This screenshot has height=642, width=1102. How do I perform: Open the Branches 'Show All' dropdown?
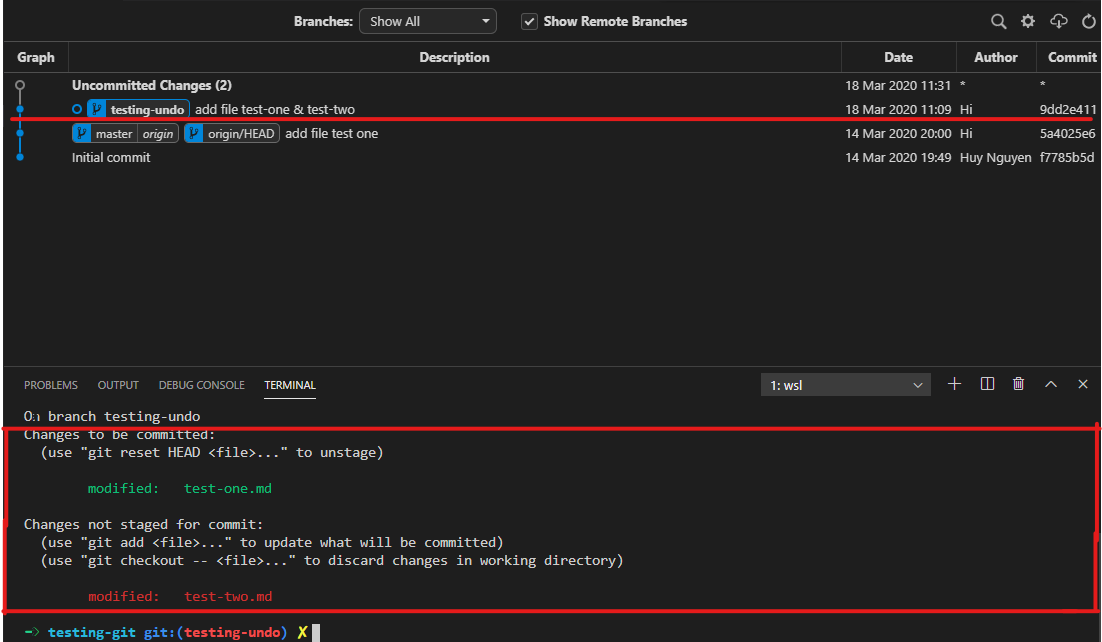pyautogui.click(x=429, y=21)
